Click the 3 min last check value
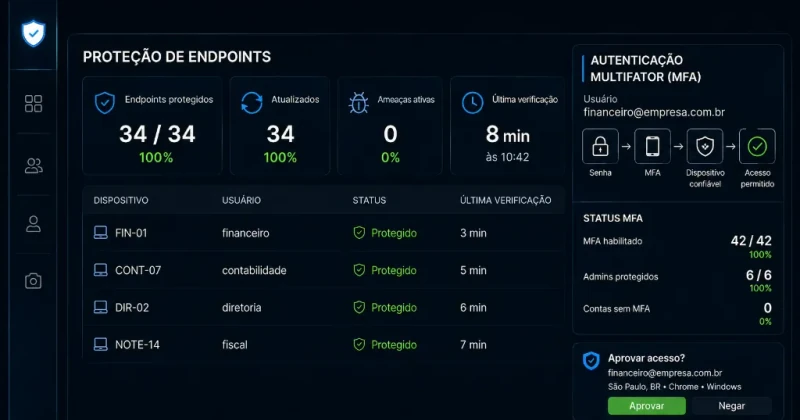The width and height of the screenshot is (800, 420). (473, 233)
